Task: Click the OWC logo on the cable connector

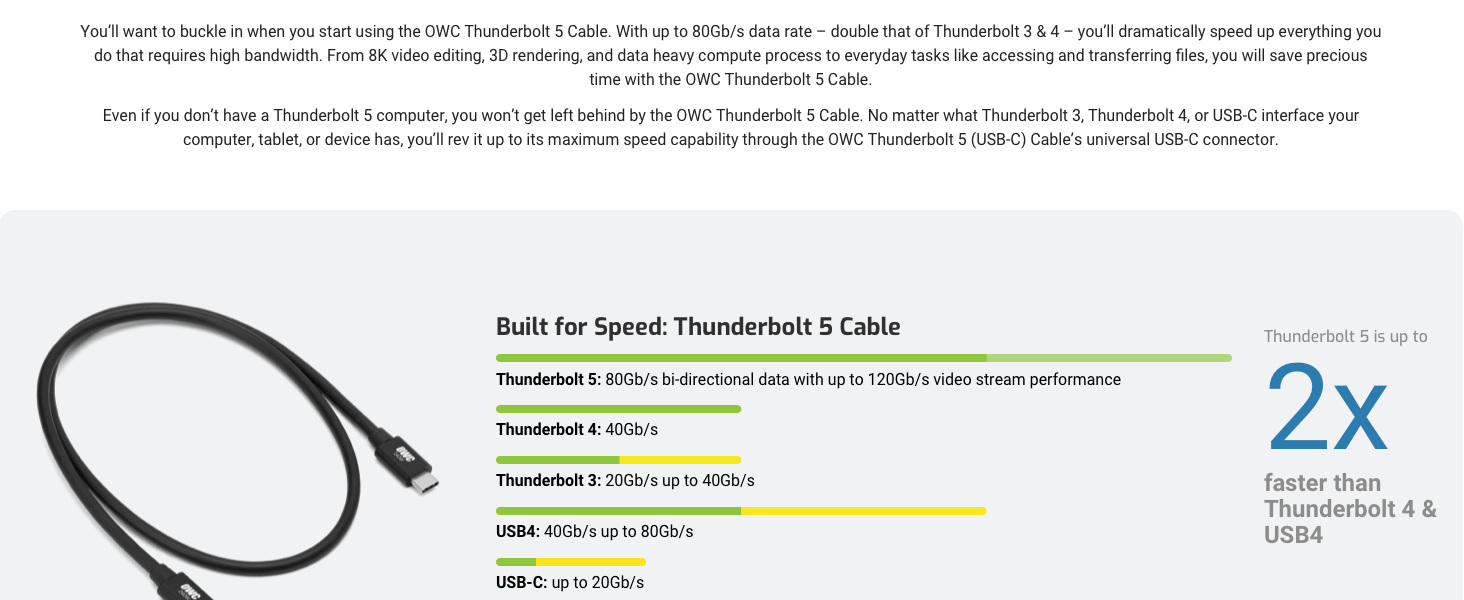Action: click(405, 455)
